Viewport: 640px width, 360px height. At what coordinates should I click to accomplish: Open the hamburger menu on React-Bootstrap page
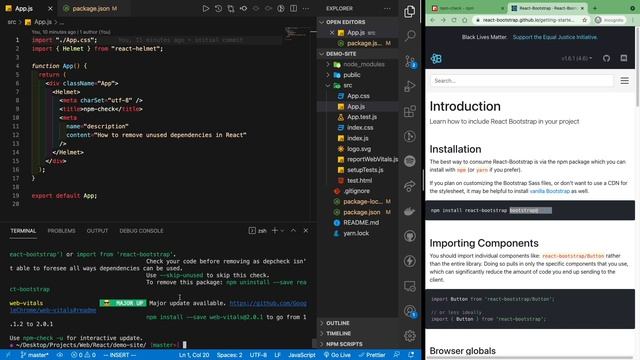tap(624, 80)
